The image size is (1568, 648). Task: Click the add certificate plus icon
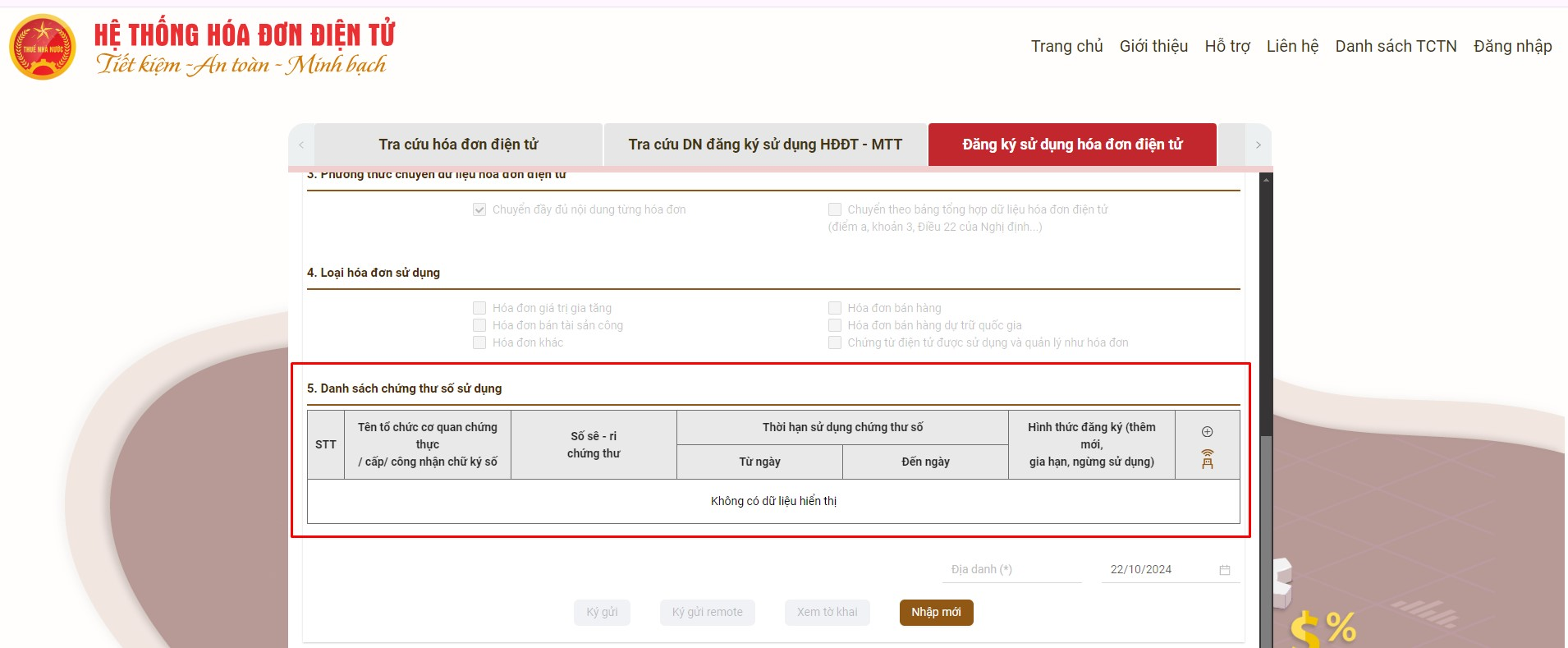(x=1207, y=432)
